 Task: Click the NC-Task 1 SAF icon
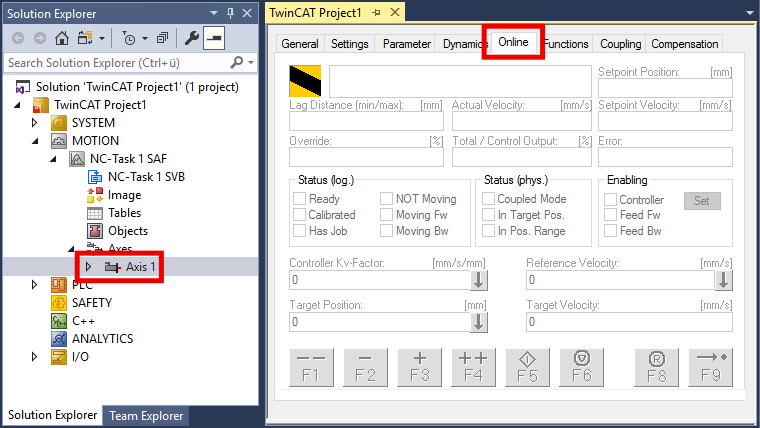tap(77, 159)
